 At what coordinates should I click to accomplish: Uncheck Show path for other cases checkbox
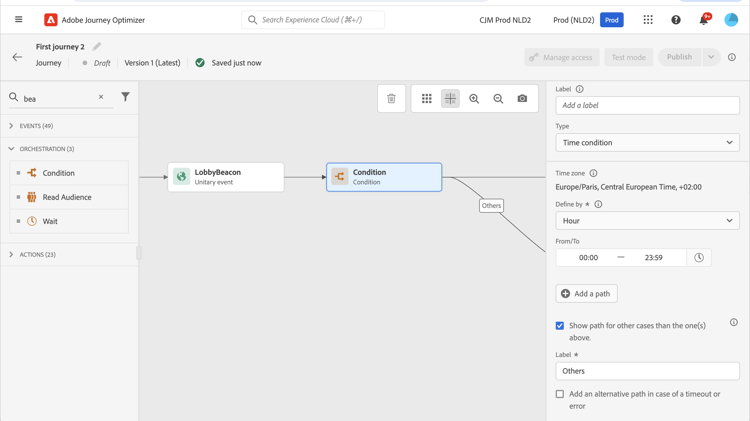point(560,326)
